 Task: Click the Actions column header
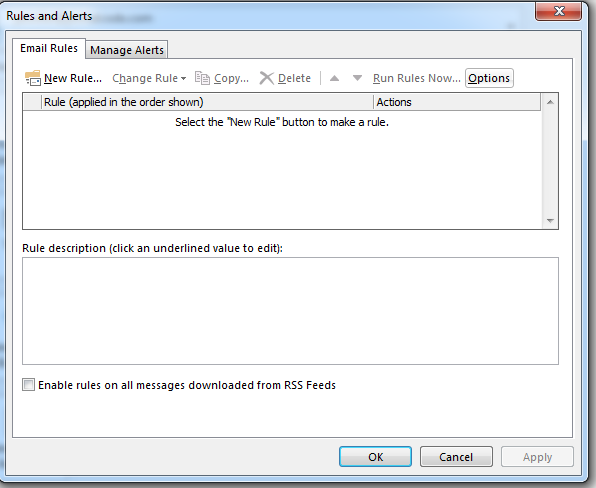pyautogui.click(x=457, y=102)
